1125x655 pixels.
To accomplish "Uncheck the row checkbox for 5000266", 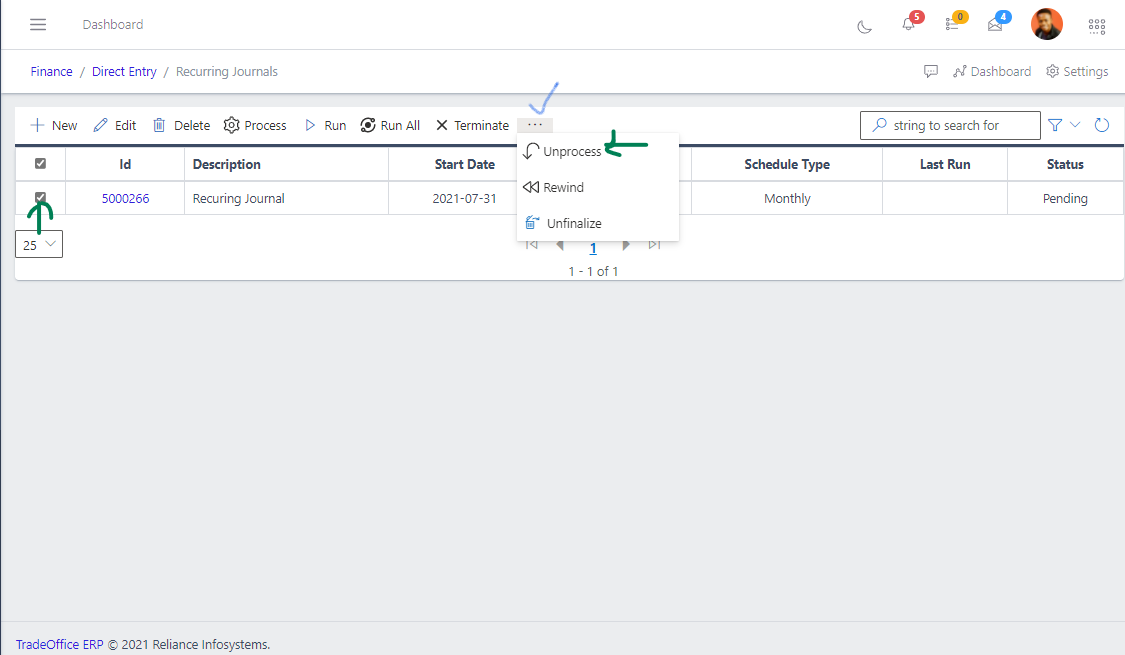I will (41, 198).
